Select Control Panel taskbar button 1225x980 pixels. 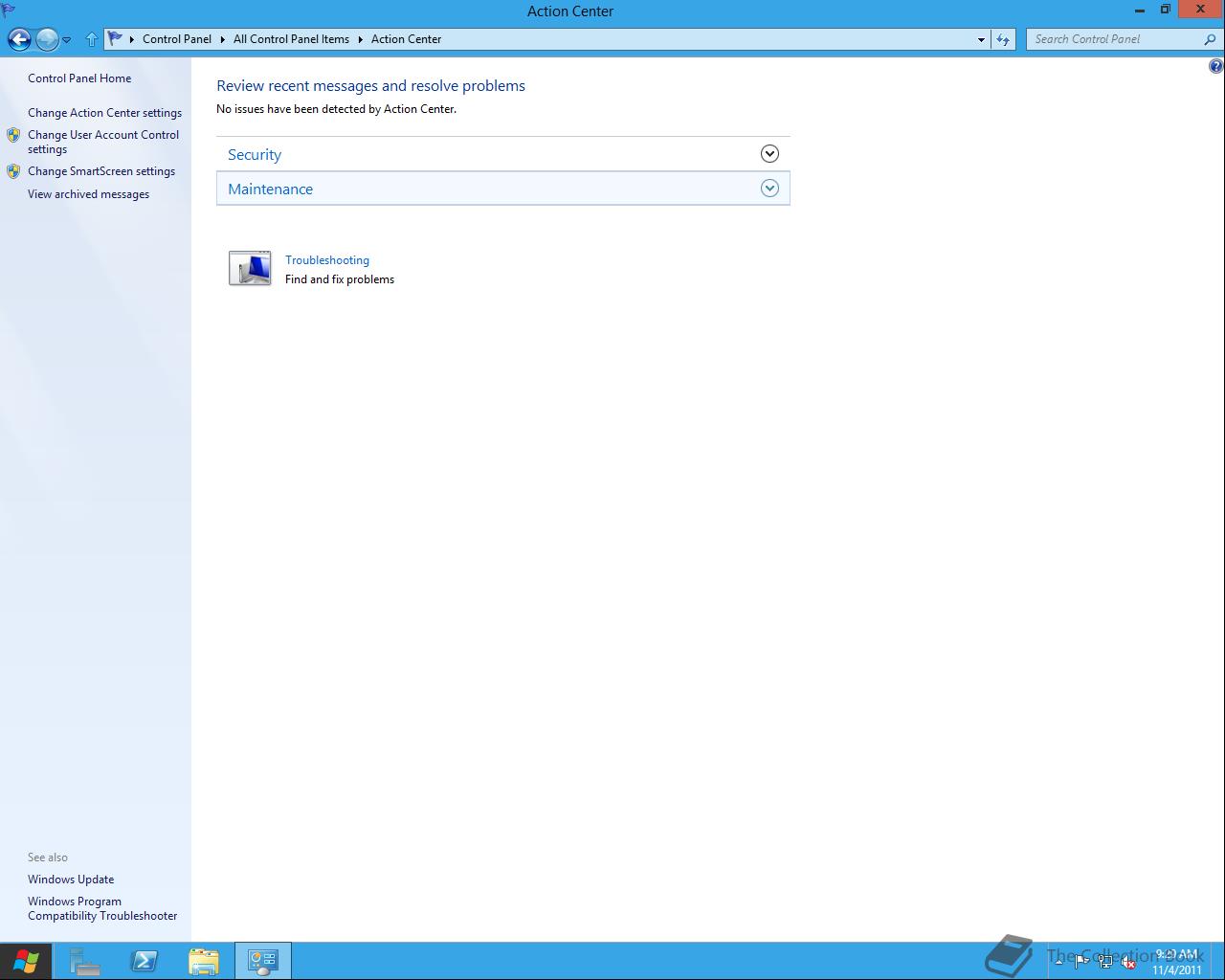[263, 961]
